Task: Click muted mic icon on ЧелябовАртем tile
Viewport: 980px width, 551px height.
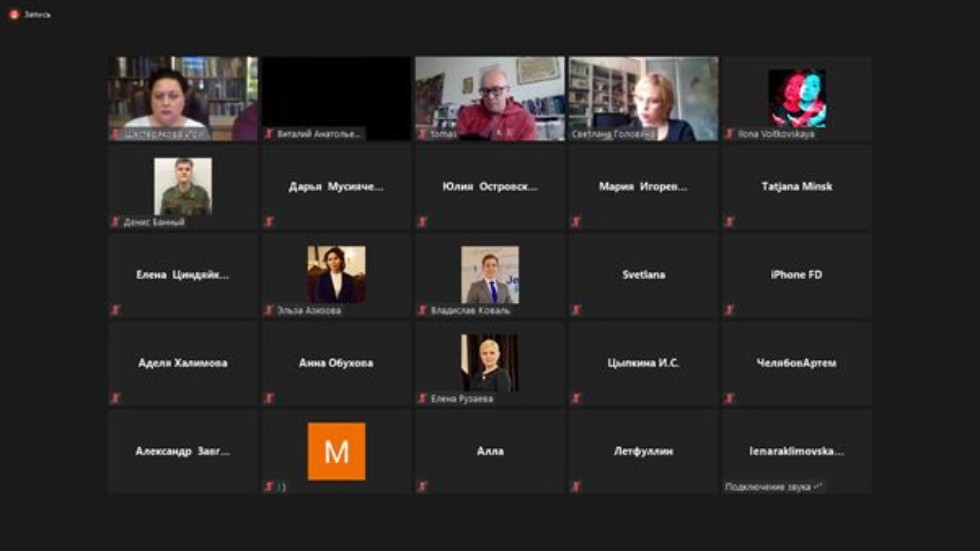Action: 729,398
